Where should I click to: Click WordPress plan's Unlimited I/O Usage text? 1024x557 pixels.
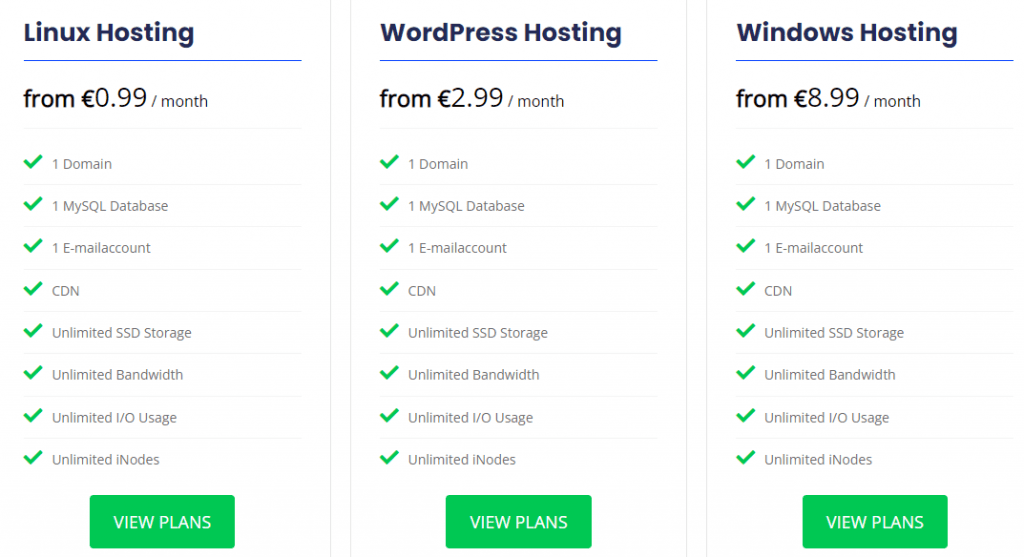471,418
